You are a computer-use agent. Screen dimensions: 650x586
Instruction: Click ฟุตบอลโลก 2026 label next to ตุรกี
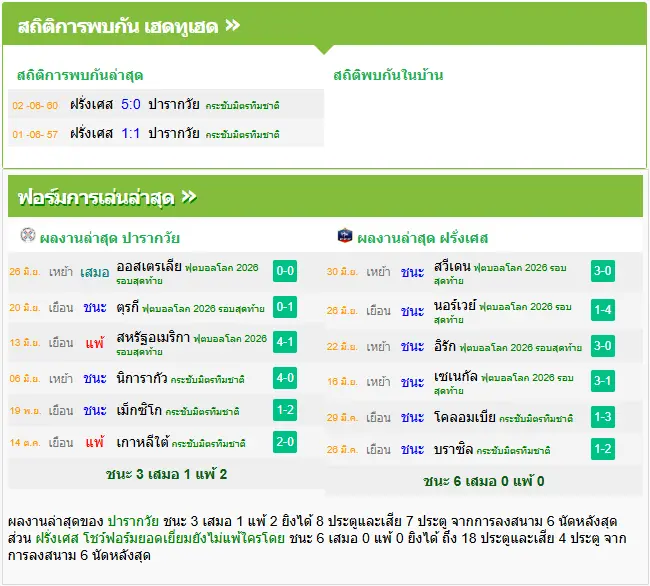click(203, 309)
